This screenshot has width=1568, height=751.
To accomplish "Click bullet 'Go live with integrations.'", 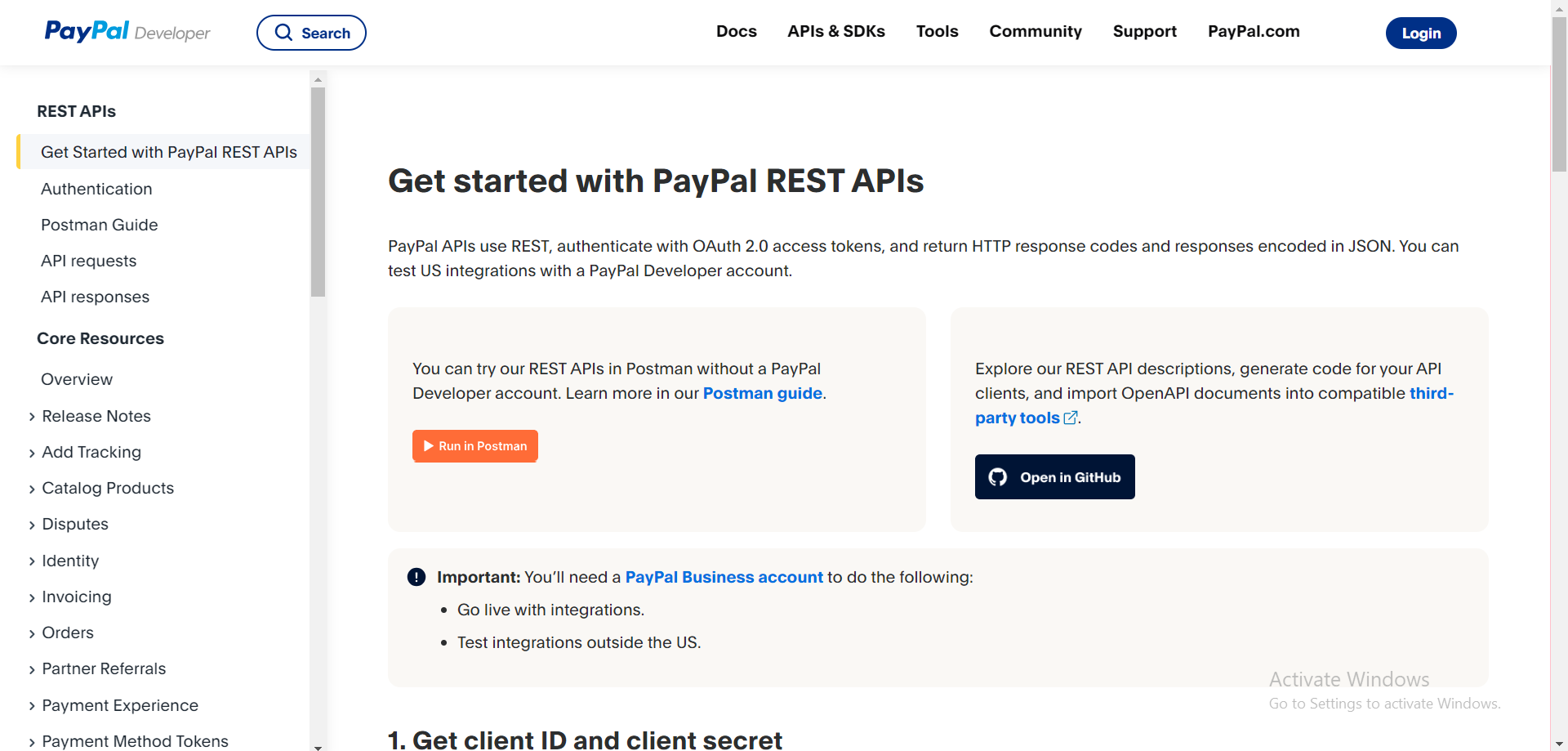I will pyautogui.click(x=550, y=610).
